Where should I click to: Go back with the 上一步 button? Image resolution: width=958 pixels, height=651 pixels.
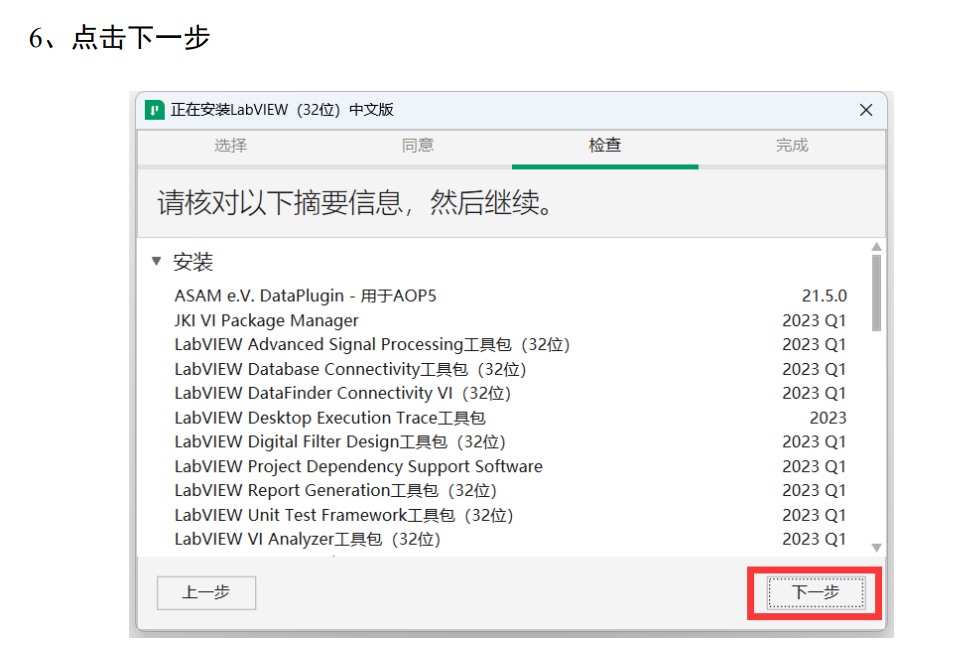(207, 592)
